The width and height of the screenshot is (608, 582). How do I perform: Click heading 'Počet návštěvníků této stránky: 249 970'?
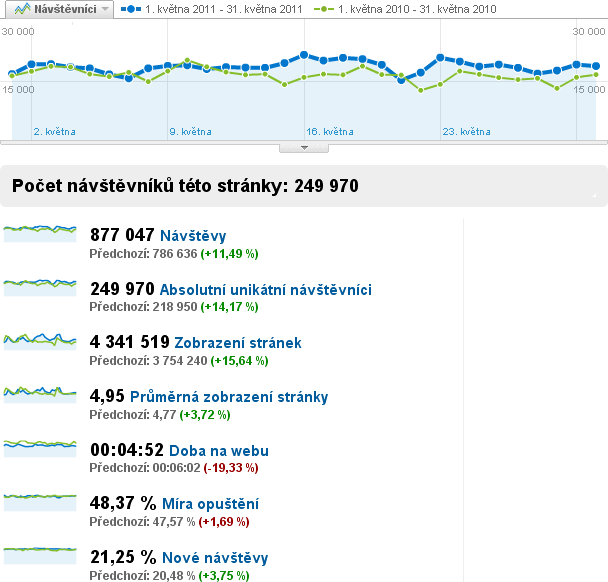click(185, 186)
